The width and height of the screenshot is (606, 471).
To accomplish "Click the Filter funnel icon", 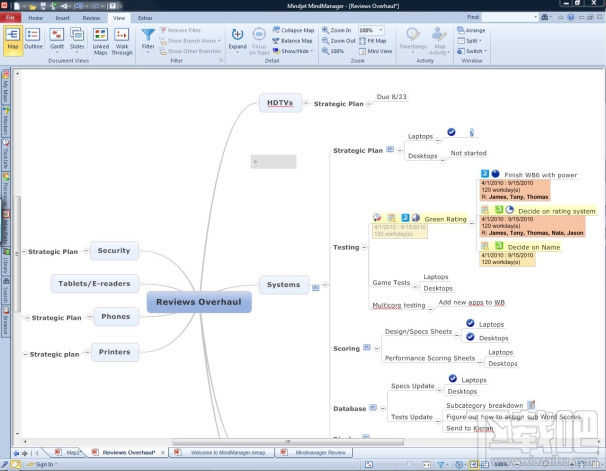I will click(148, 35).
